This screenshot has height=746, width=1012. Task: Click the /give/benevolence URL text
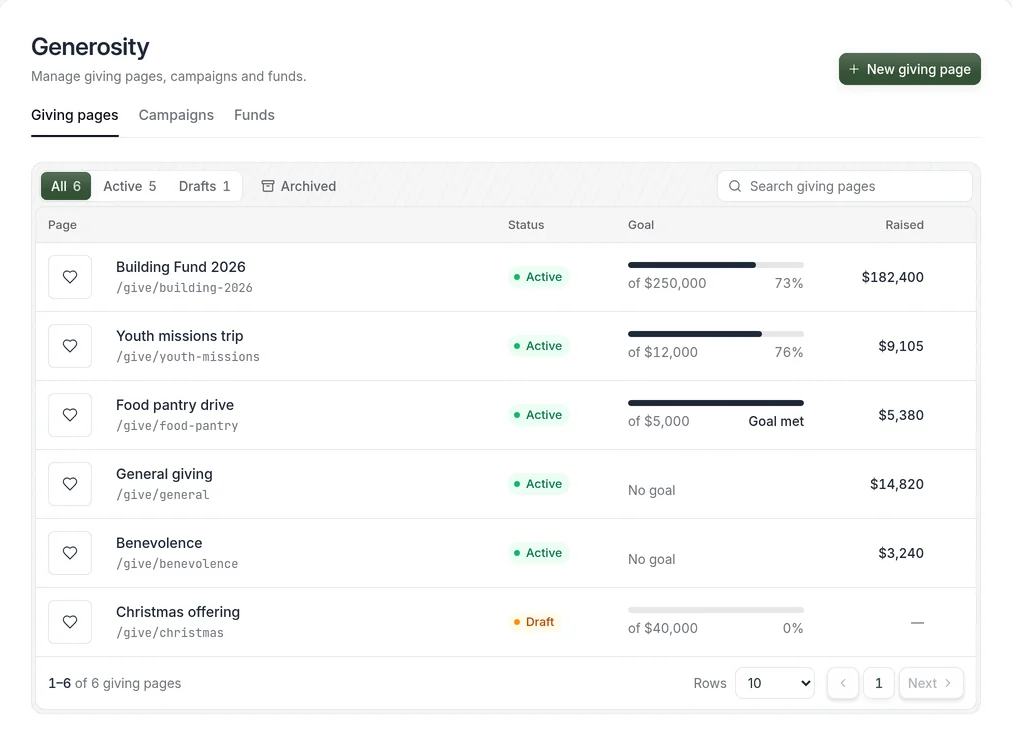click(x=177, y=564)
